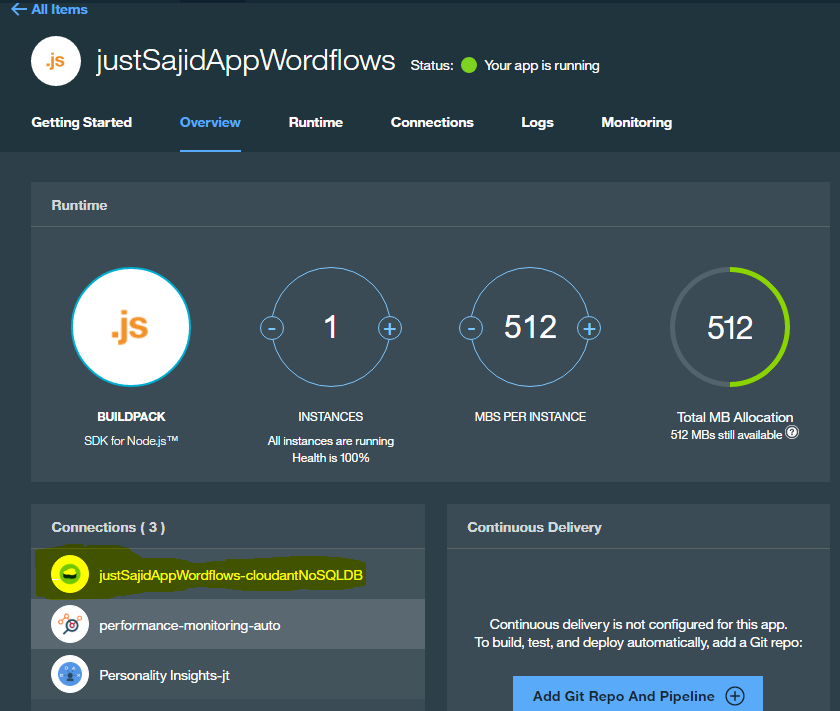Click the Health is 100% text
Image resolution: width=840 pixels, height=711 pixels.
331,458
